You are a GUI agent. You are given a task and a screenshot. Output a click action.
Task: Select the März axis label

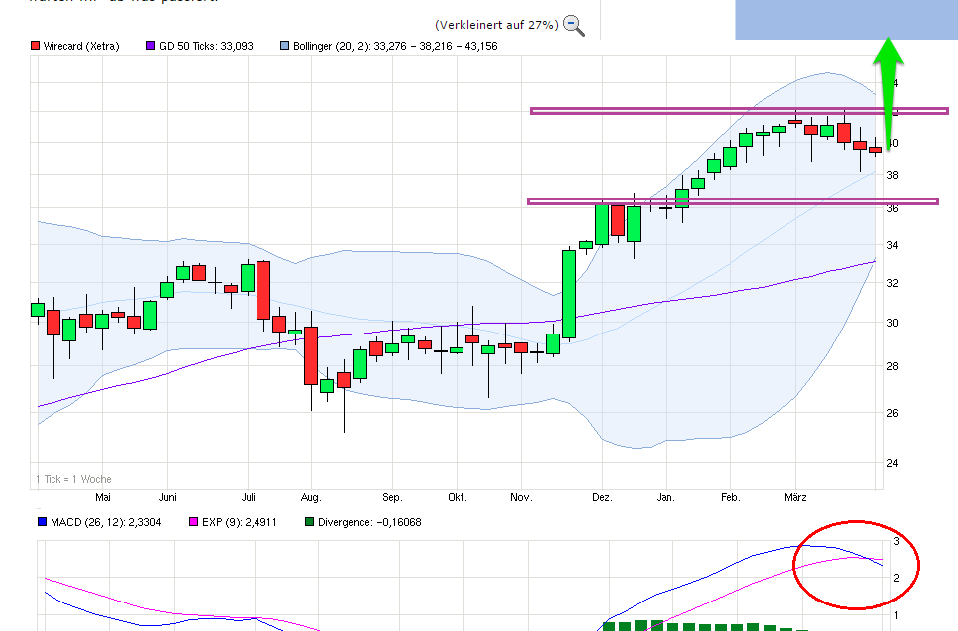pyautogui.click(x=796, y=497)
